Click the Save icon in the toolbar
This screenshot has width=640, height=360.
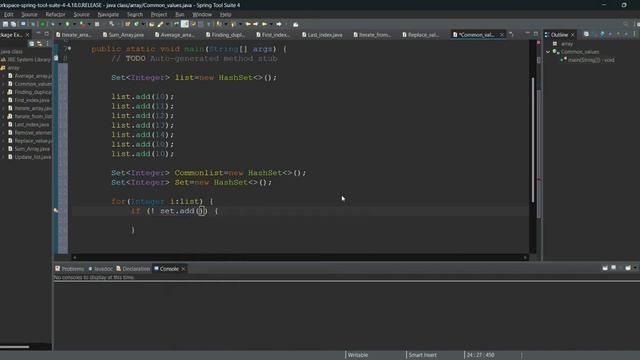[x=5, y=24]
